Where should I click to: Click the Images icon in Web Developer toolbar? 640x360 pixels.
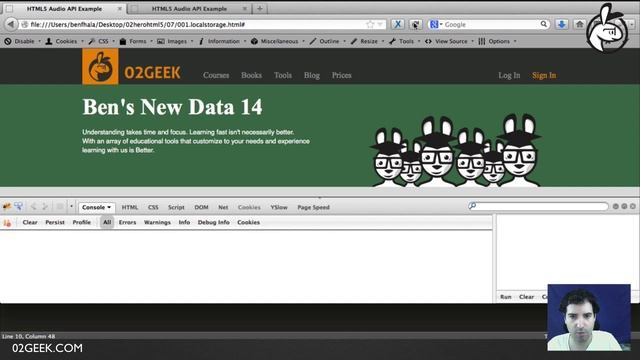tap(161, 41)
